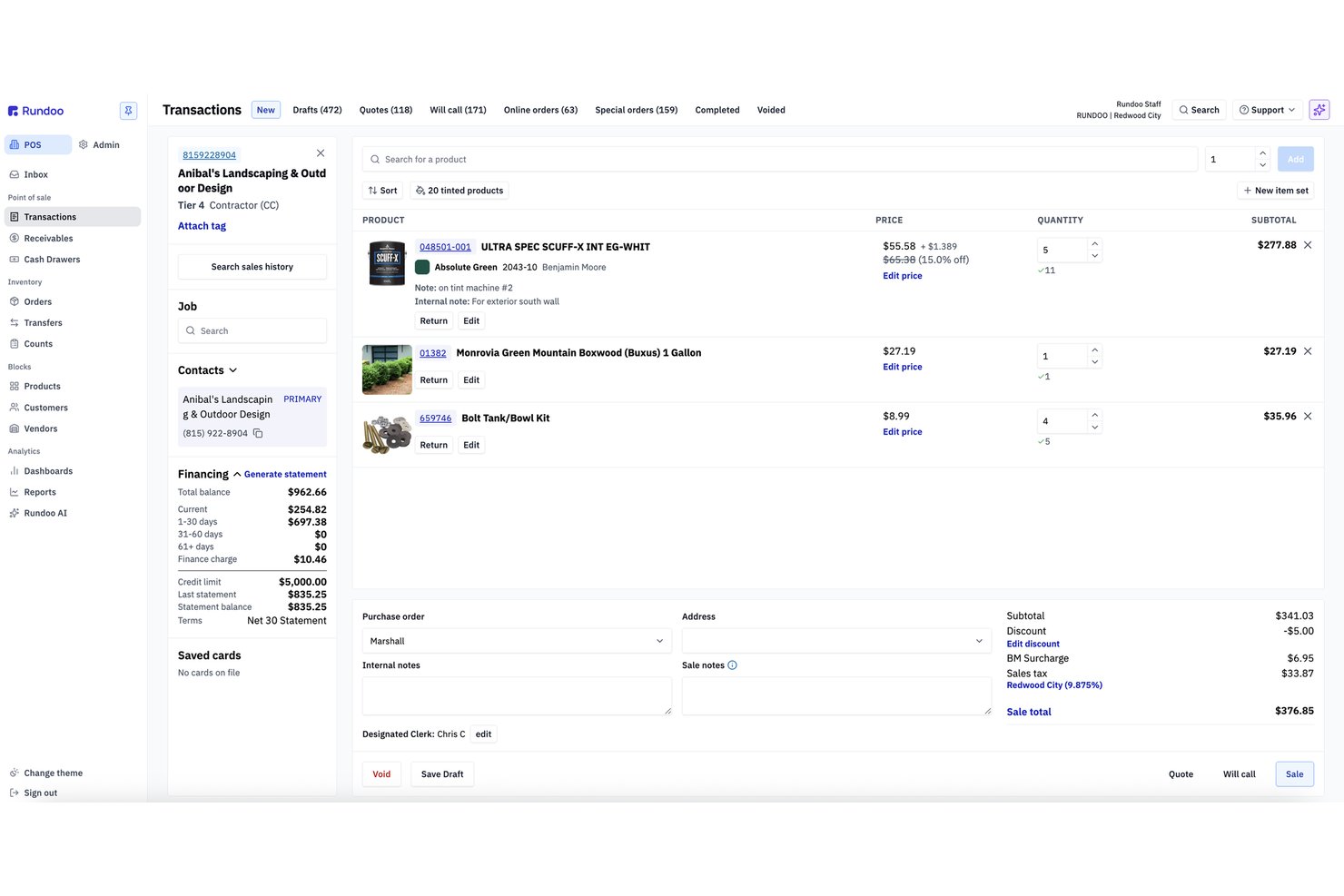Click the Absolute Green color swatch
Screen dimensions: 1344x896
(422, 267)
